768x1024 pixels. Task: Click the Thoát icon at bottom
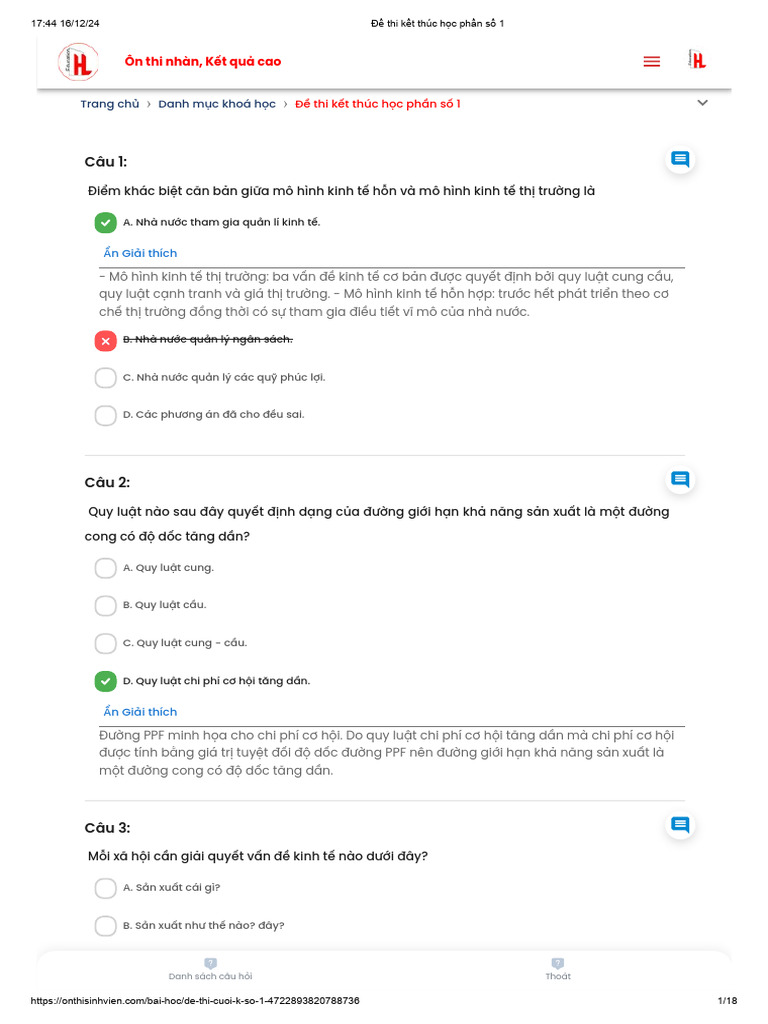pos(558,964)
